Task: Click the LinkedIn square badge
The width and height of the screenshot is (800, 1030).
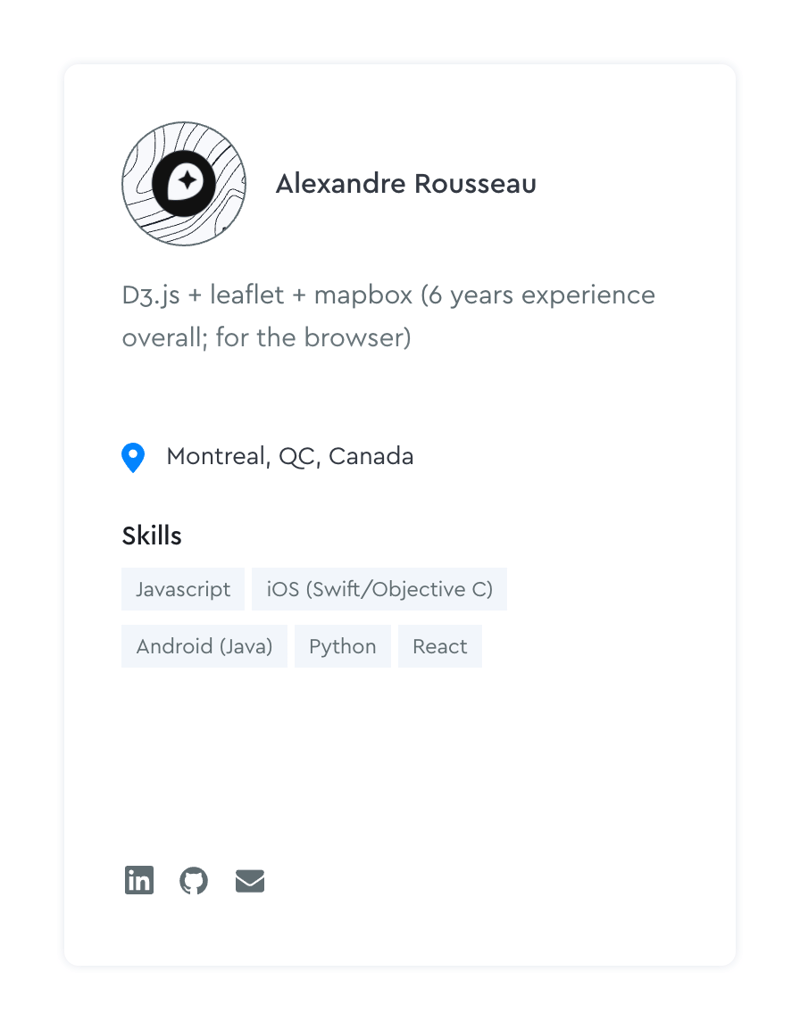Action: click(139, 880)
